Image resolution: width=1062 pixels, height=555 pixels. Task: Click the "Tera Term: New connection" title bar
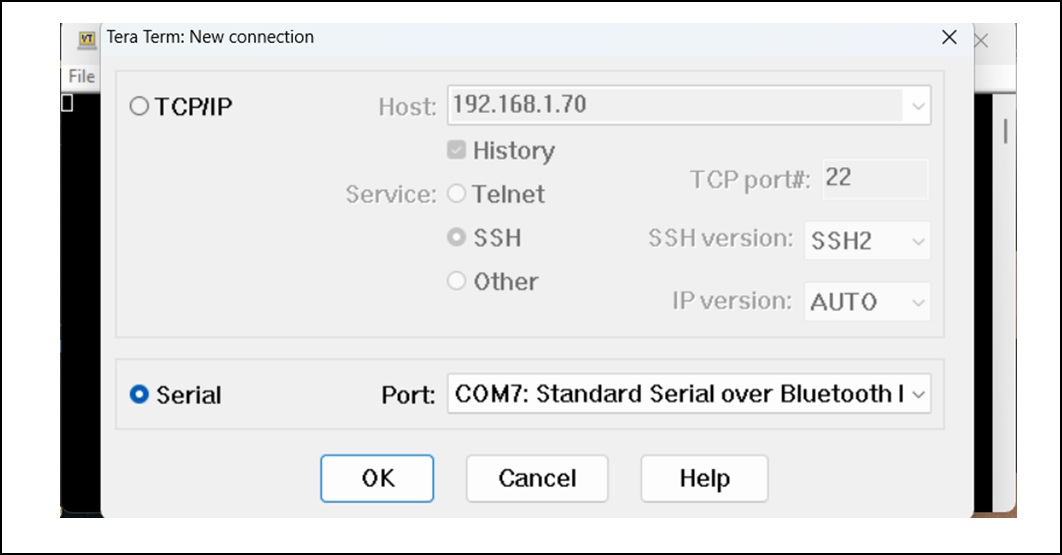500,38
